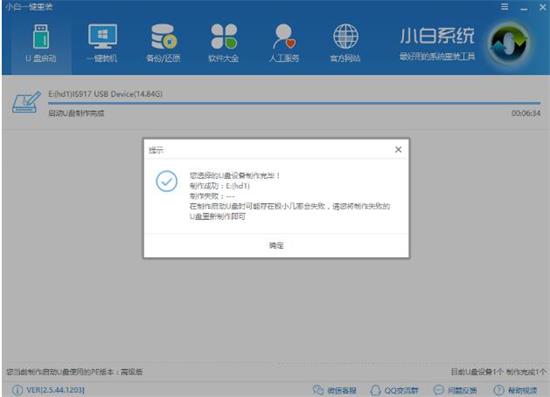Click the E:(hd1) USB Device label
This screenshot has width=550, height=397.
105,94
